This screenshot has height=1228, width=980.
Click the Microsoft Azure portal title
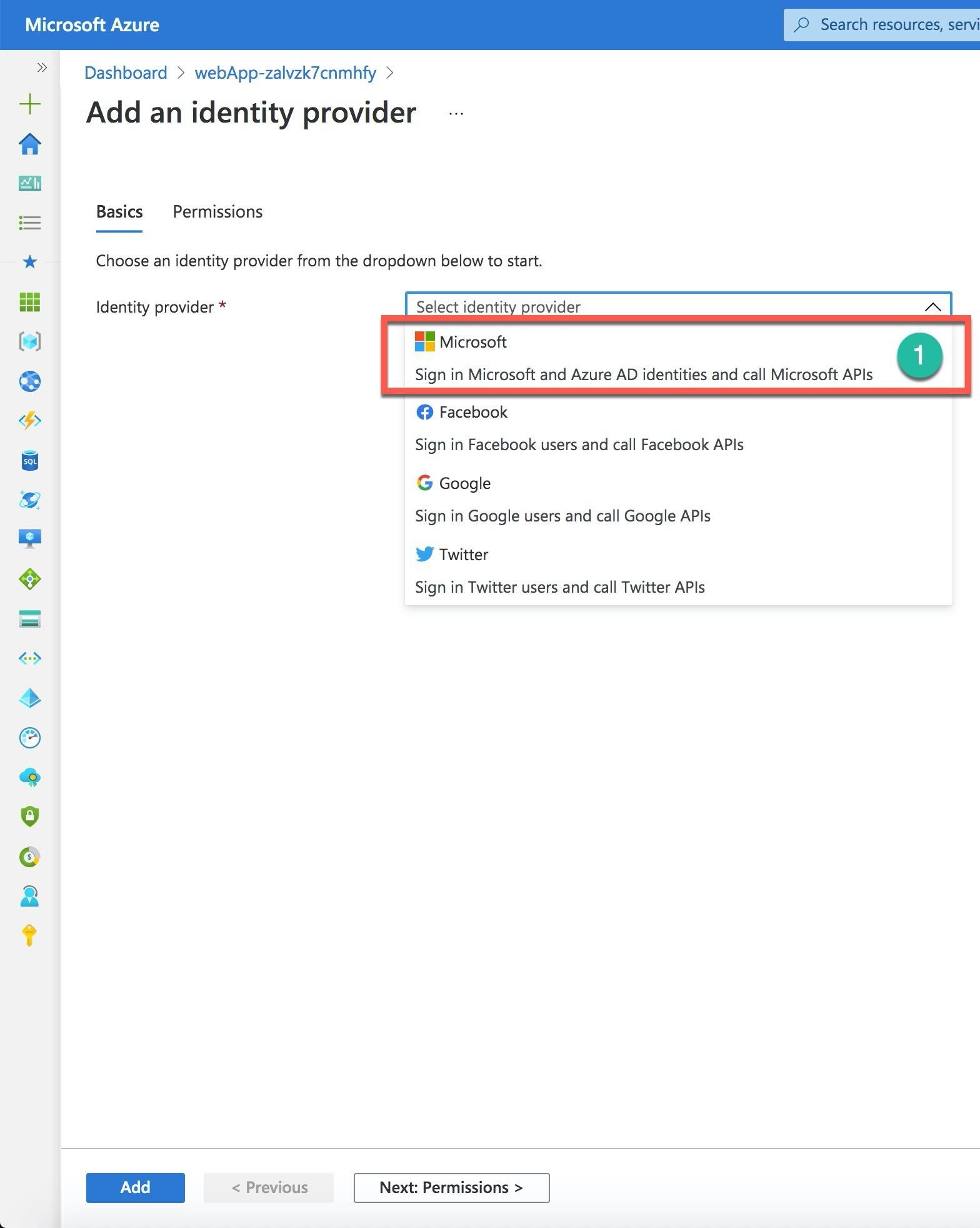tap(92, 25)
